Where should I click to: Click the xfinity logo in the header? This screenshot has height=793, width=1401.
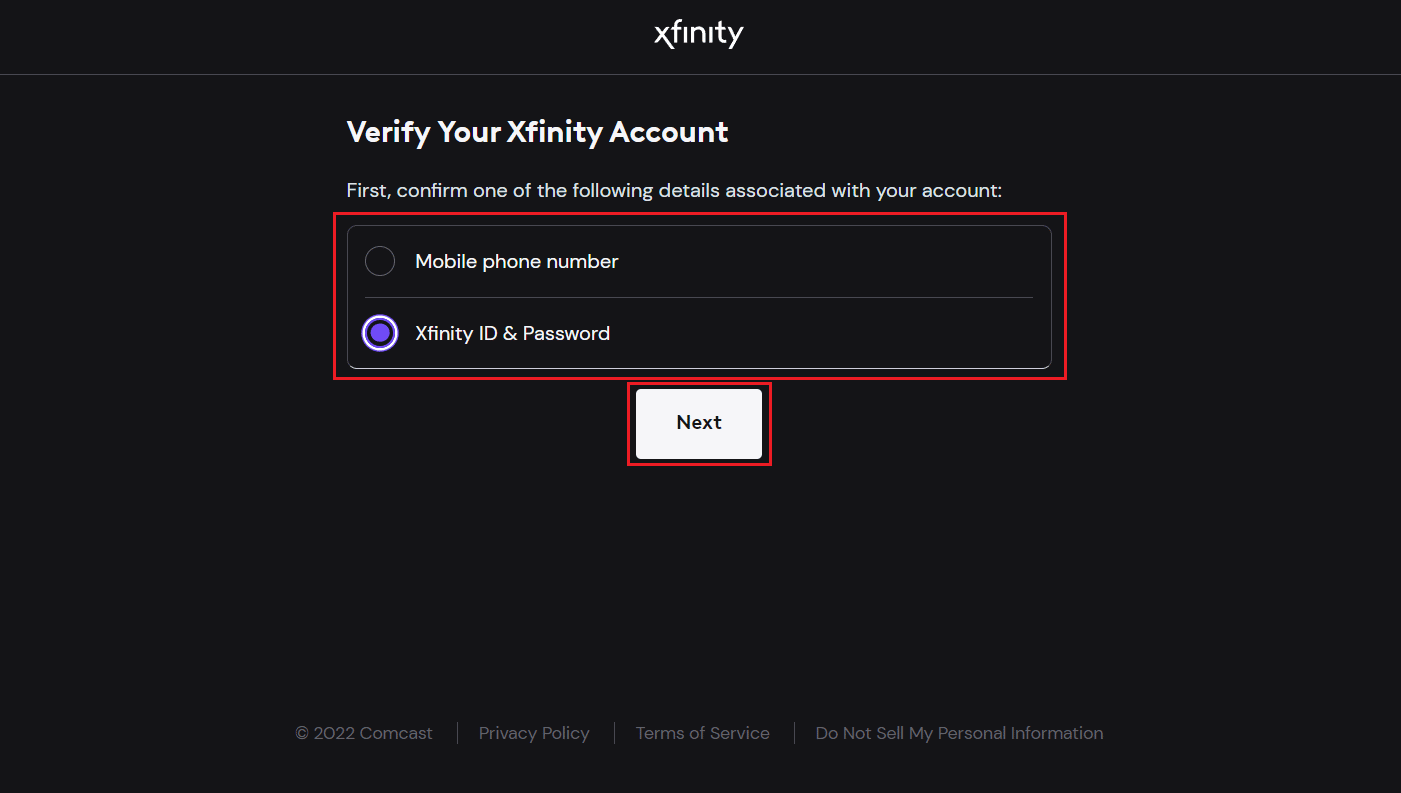click(699, 35)
